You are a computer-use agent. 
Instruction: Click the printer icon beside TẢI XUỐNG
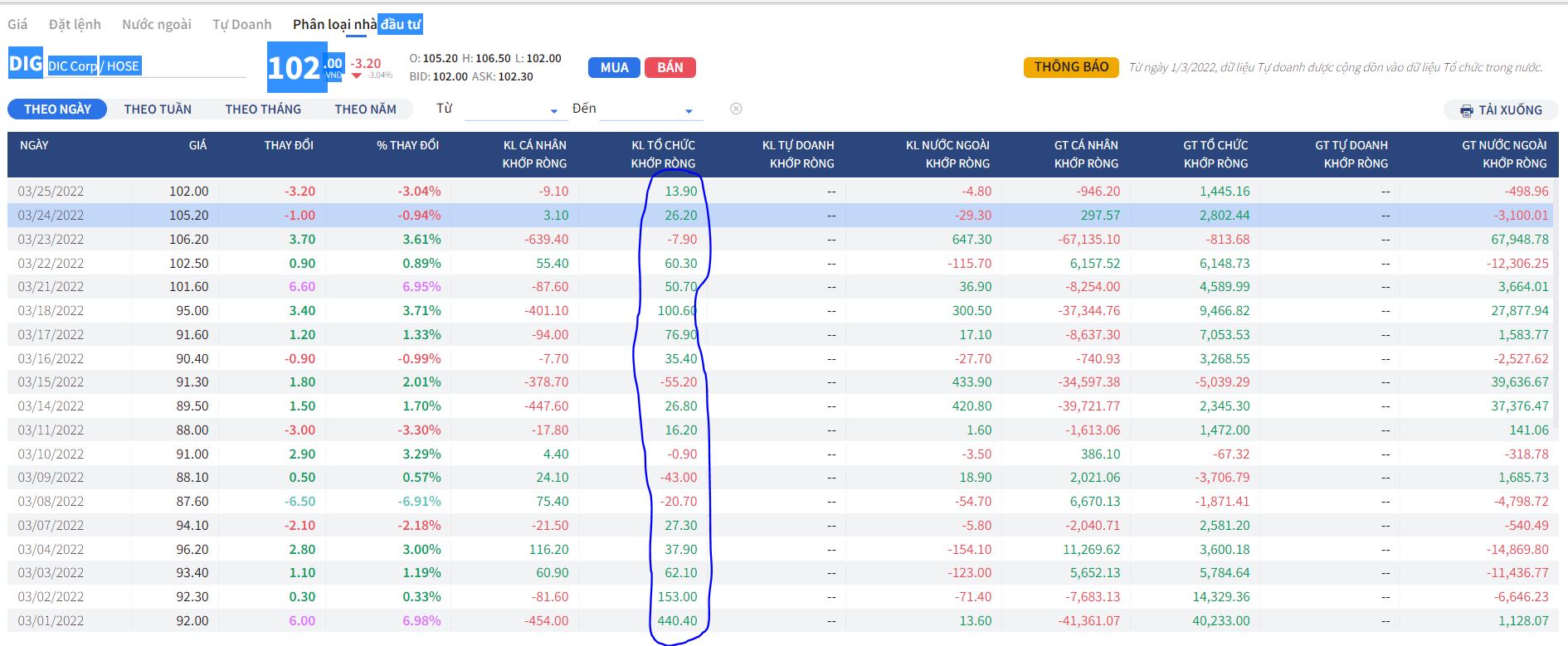1467,110
